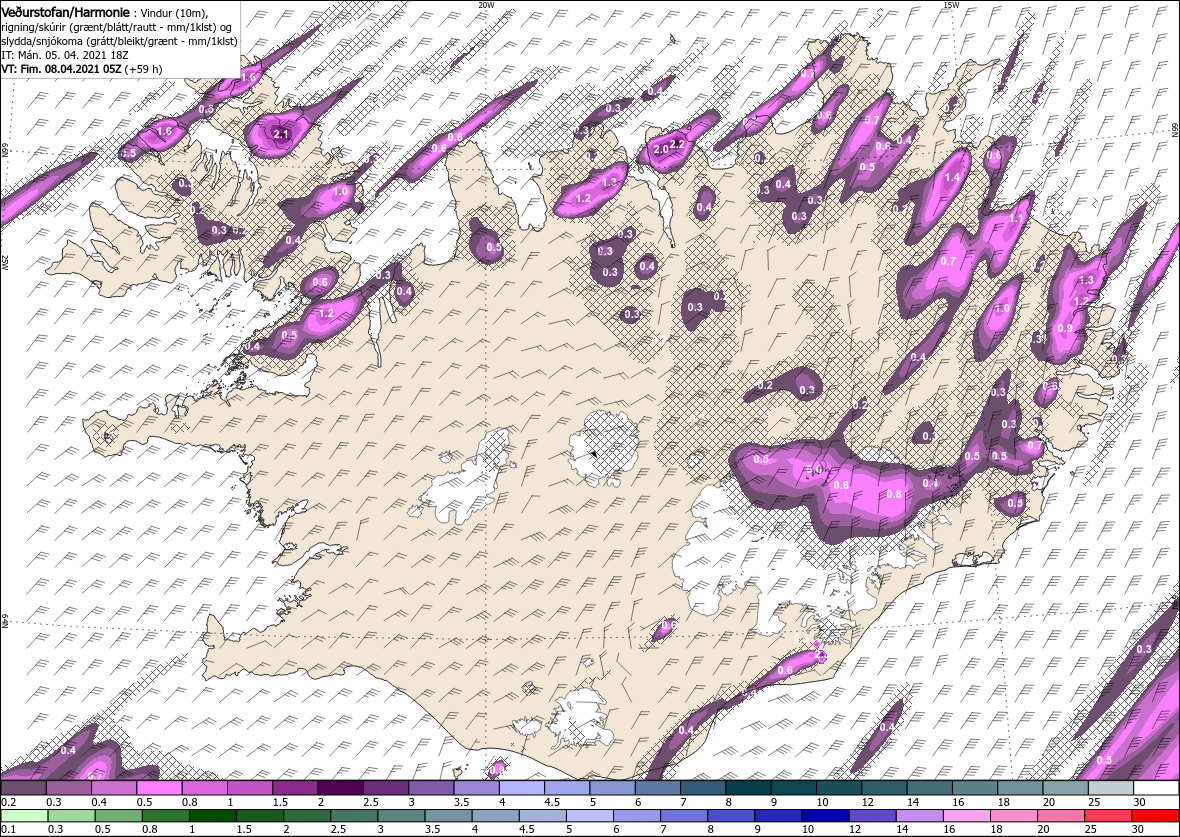This screenshot has height=837, width=1180.
Task: Click the navy blue bottom-row swatch above 10
Action: point(826,816)
